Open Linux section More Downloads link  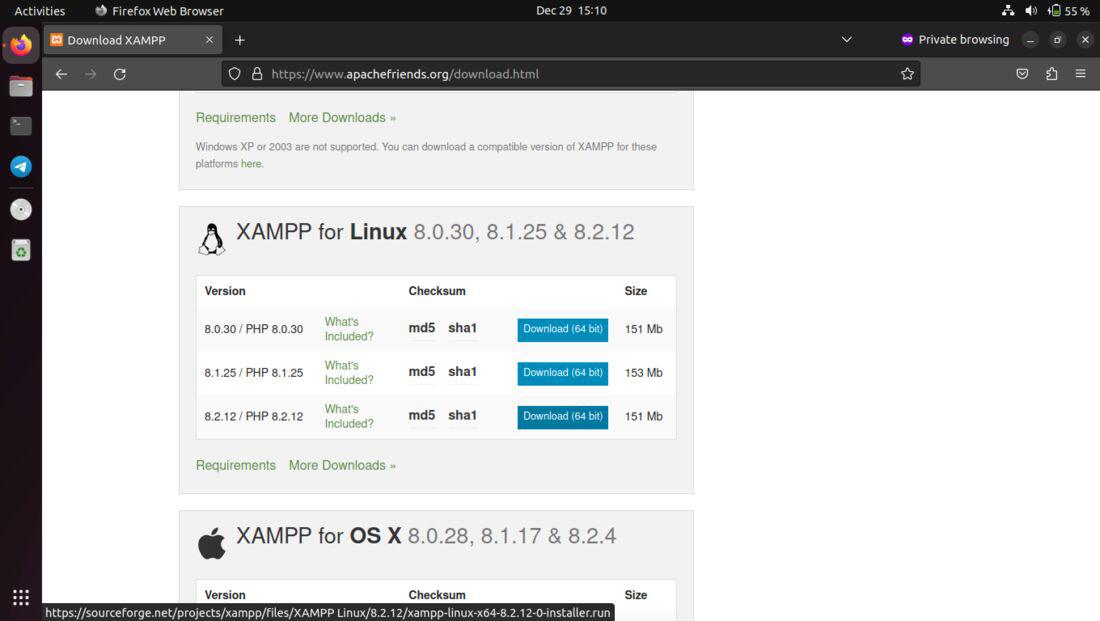[x=342, y=465]
